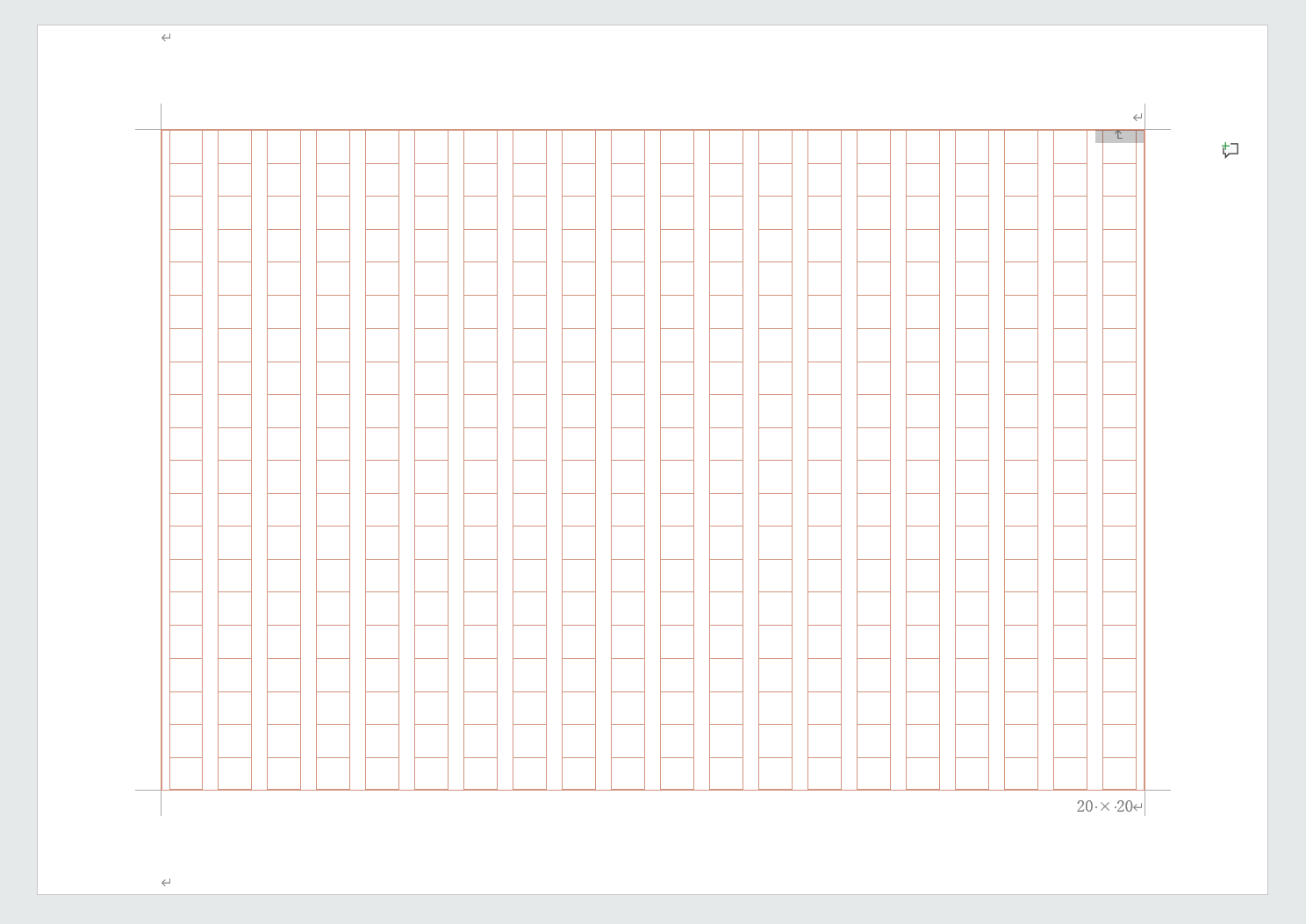Click the add comment icon in the margin
Viewport: 1306px width, 924px height.
[1230, 150]
